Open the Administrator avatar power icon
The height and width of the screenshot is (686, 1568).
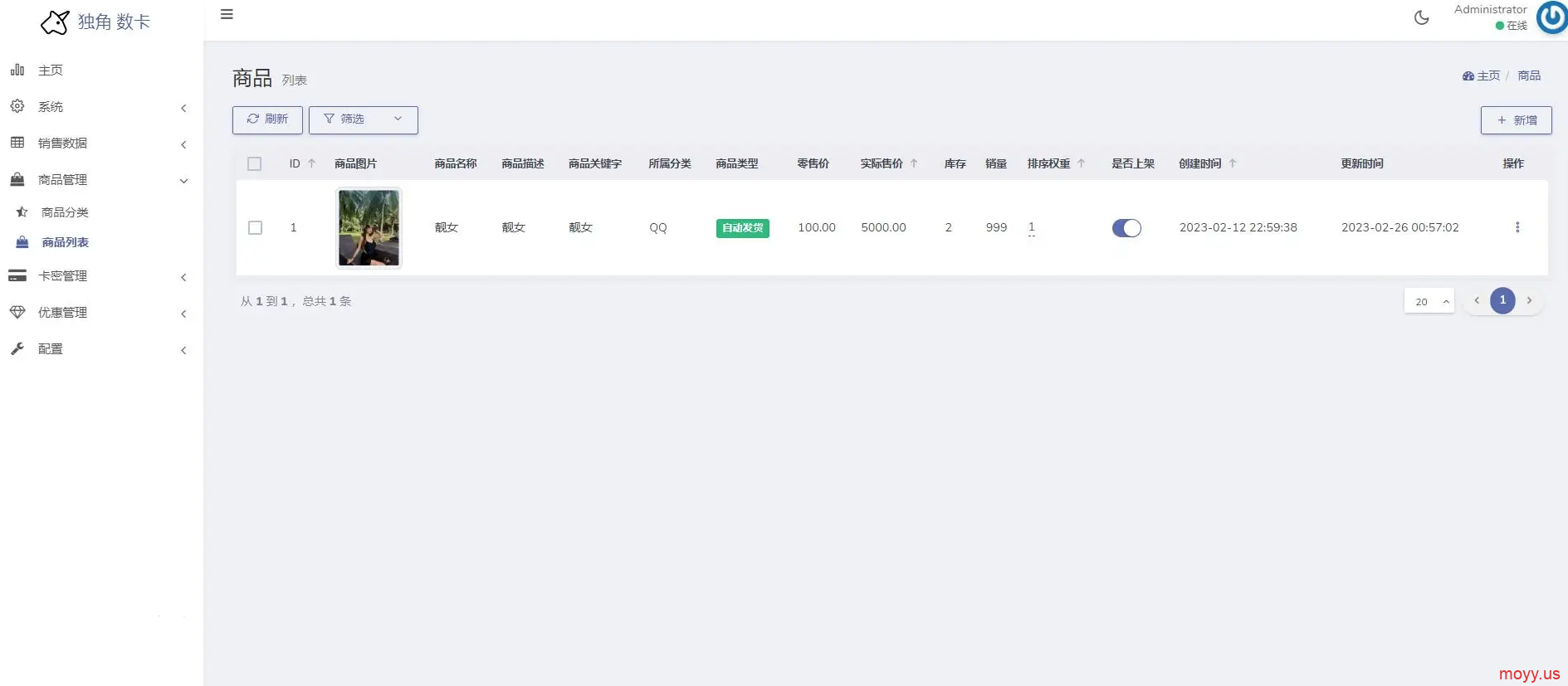click(x=1551, y=17)
